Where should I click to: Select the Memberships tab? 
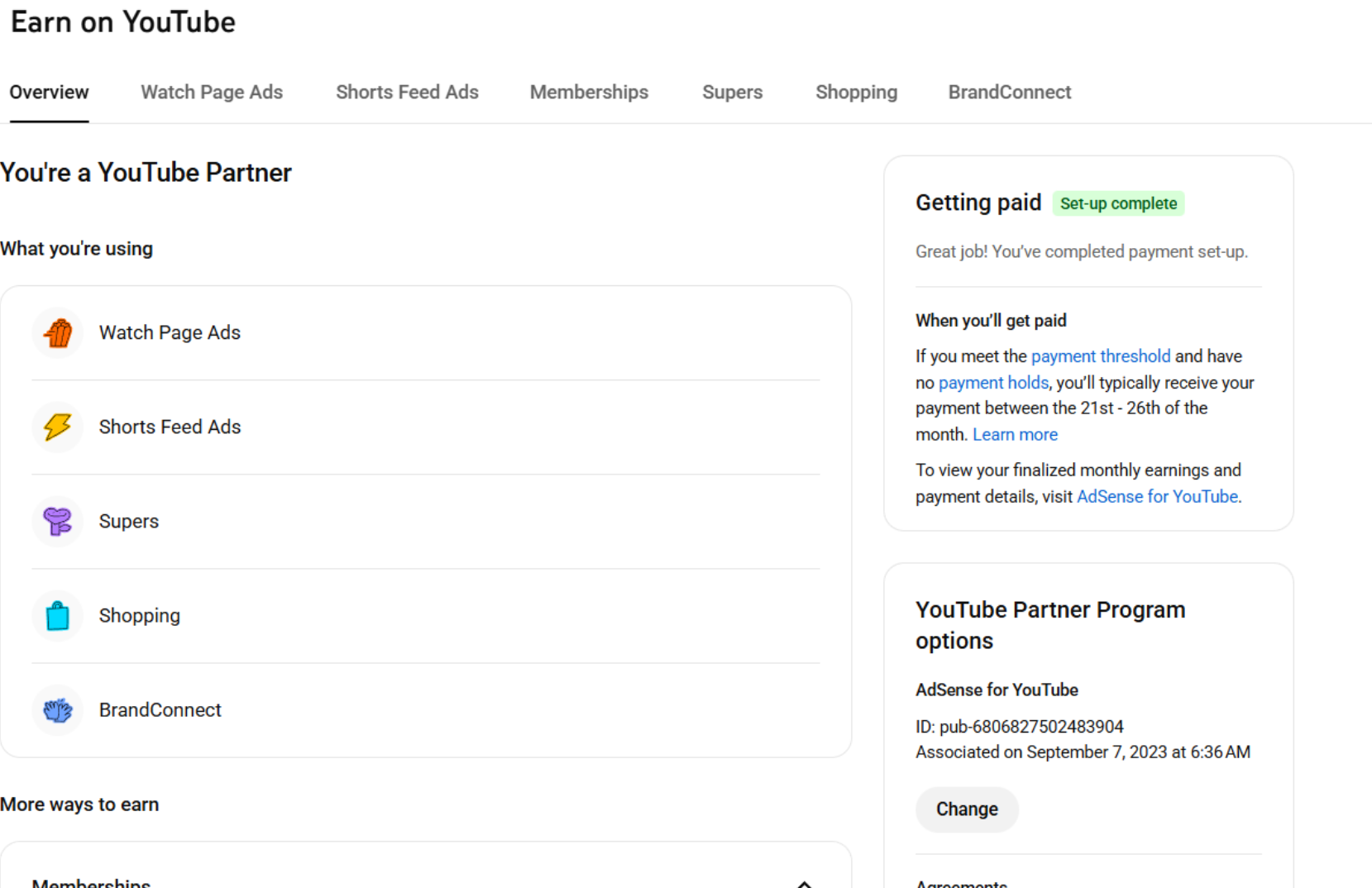point(589,93)
